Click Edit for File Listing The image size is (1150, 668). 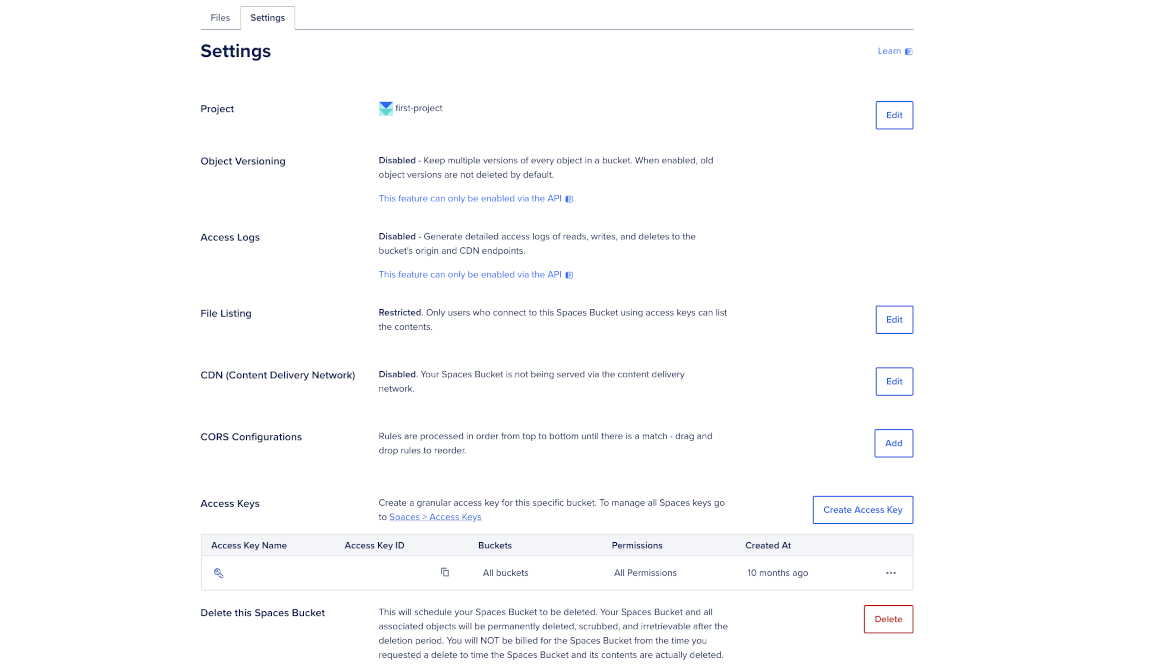pos(893,319)
